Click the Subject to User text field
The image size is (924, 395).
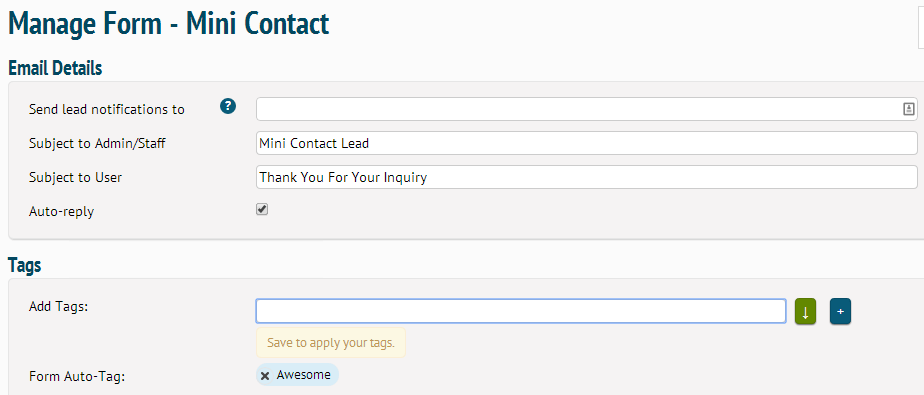coord(586,177)
